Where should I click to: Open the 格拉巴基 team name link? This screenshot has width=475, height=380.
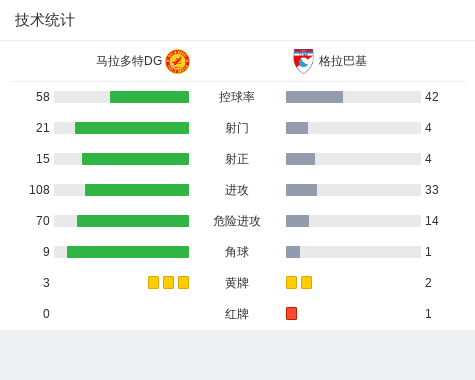pos(343,61)
